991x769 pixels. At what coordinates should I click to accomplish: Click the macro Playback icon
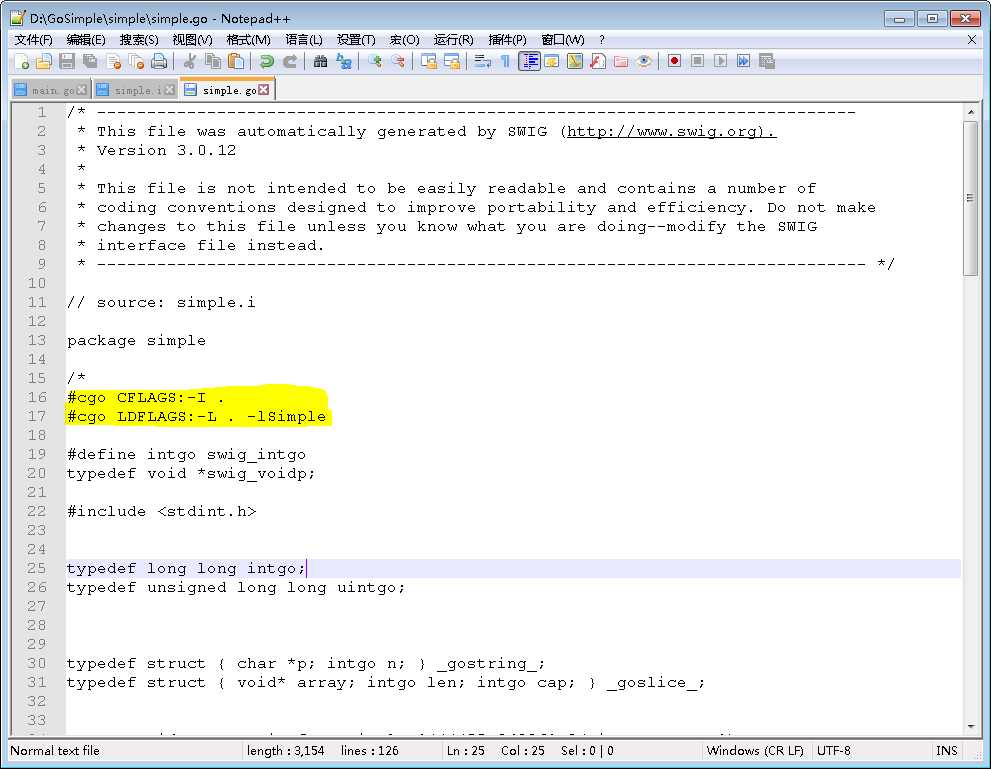click(x=720, y=61)
